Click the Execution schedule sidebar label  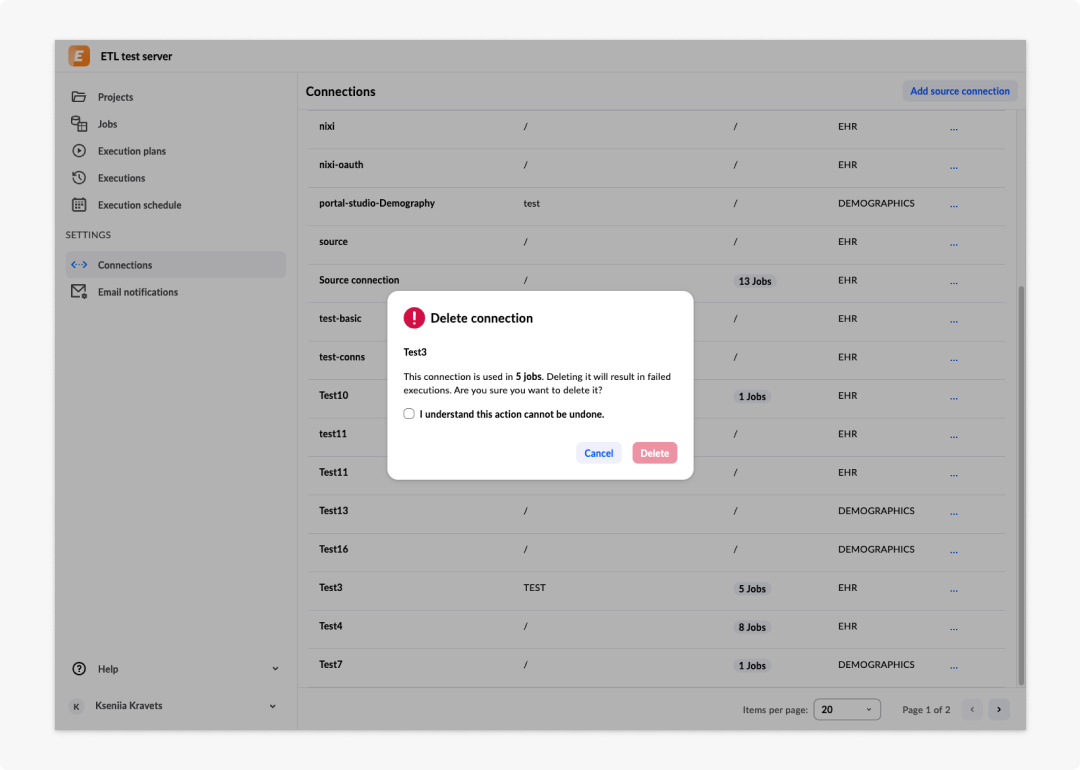(x=139, y=205)
